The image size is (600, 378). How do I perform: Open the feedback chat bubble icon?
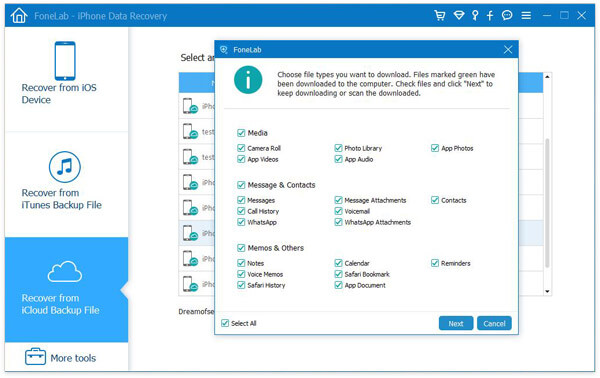coord(507,15)
